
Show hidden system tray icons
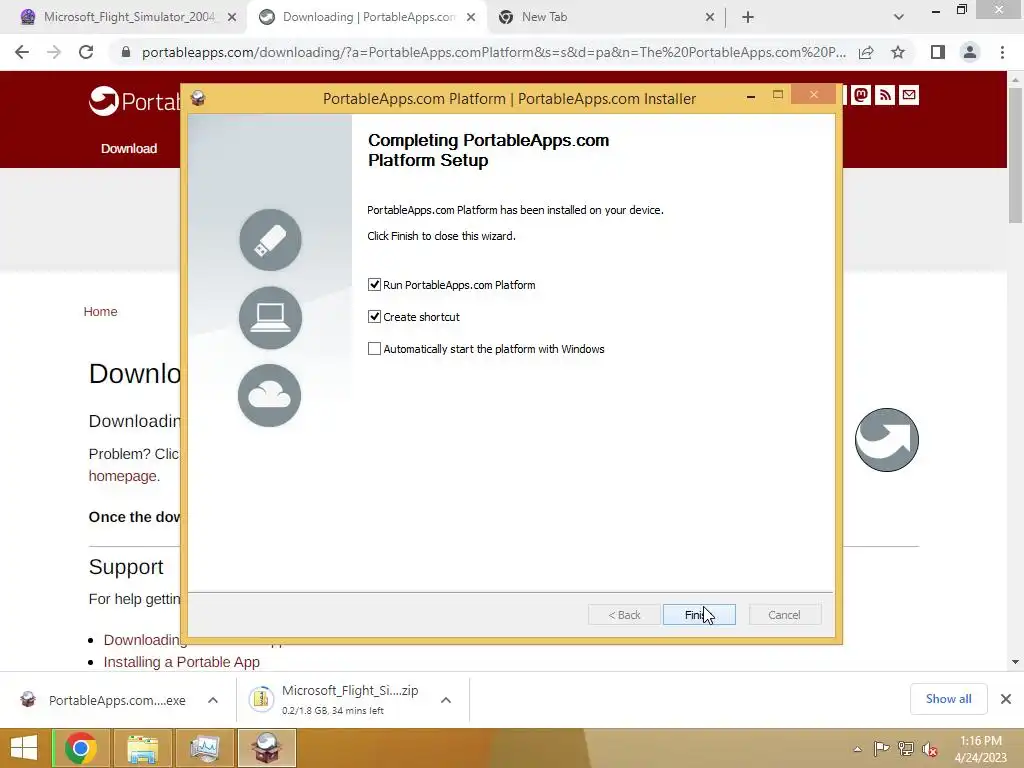[x=857, y=749]
